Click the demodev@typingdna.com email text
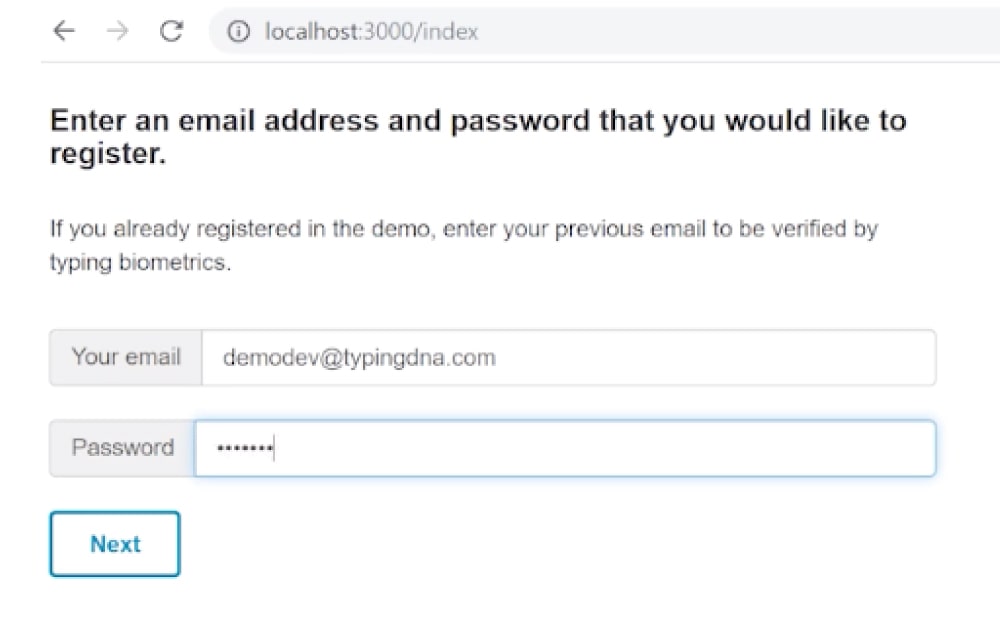Screen dimensions: 1000x631 click(359, 357)
